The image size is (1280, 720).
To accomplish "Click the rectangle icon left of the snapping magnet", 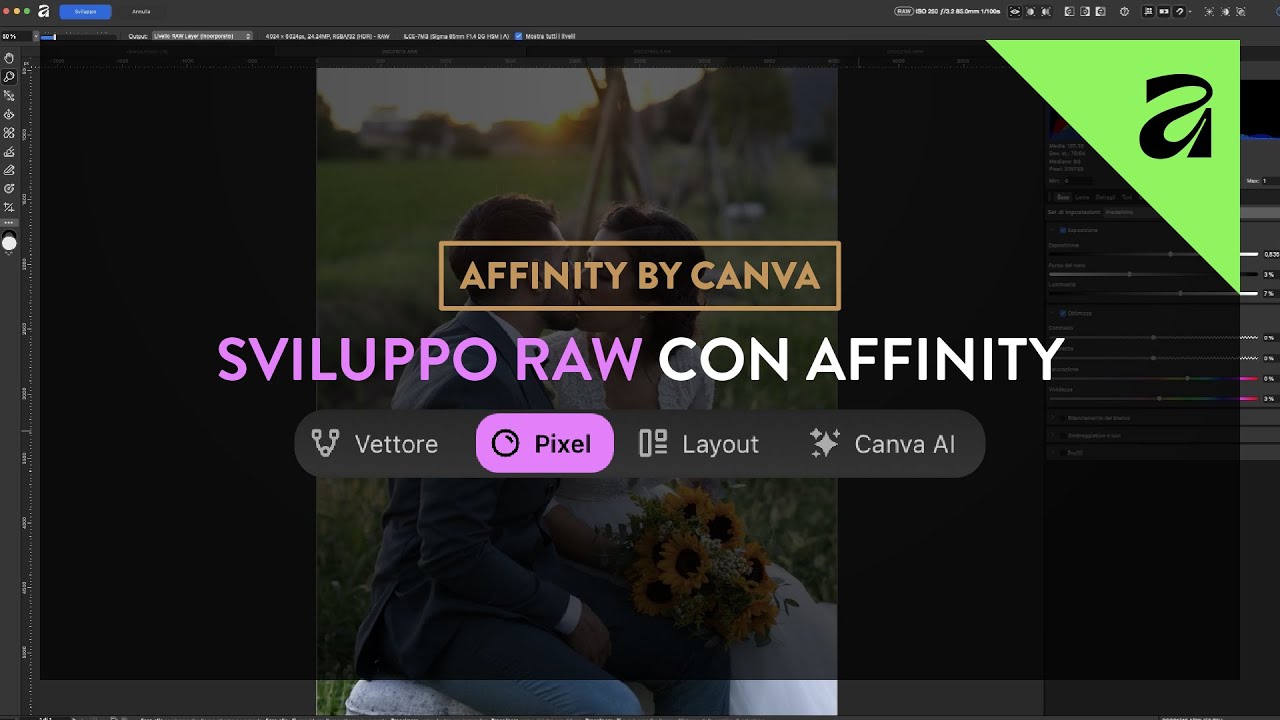I will [x=1164, y=11].
